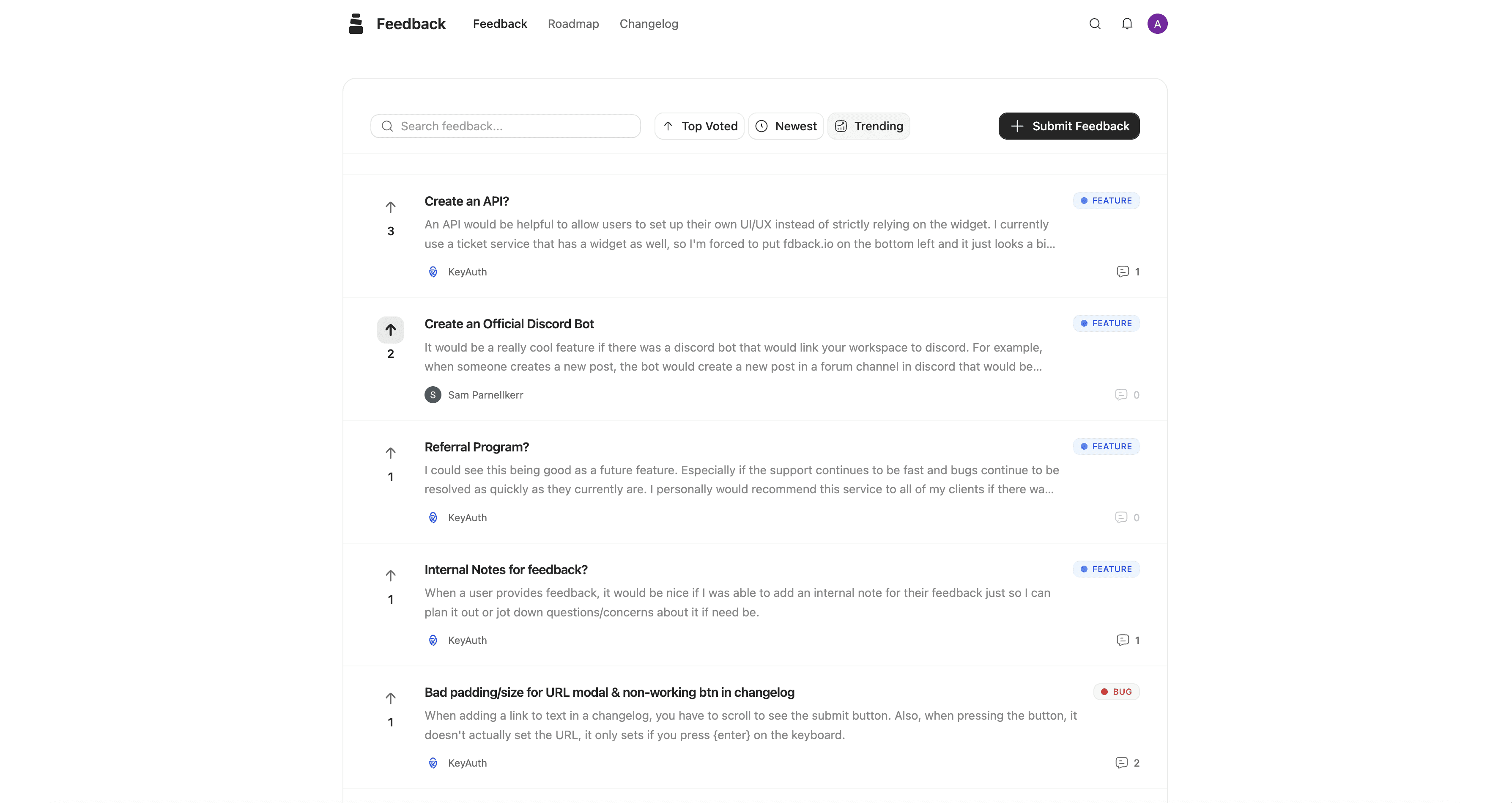This screenshot has width=1512, height=803.
Task: Open the Create an API? feedback post
Action: point(467,201)
